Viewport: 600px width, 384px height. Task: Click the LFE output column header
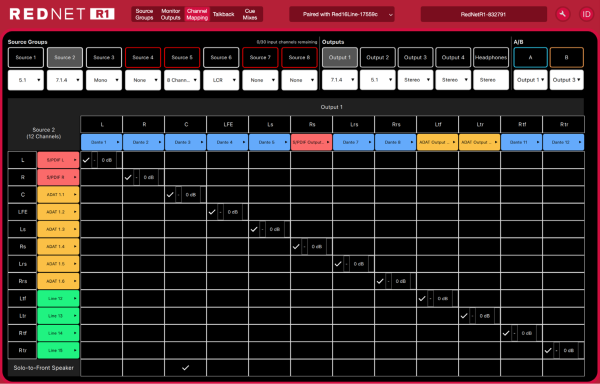(228, 124)
